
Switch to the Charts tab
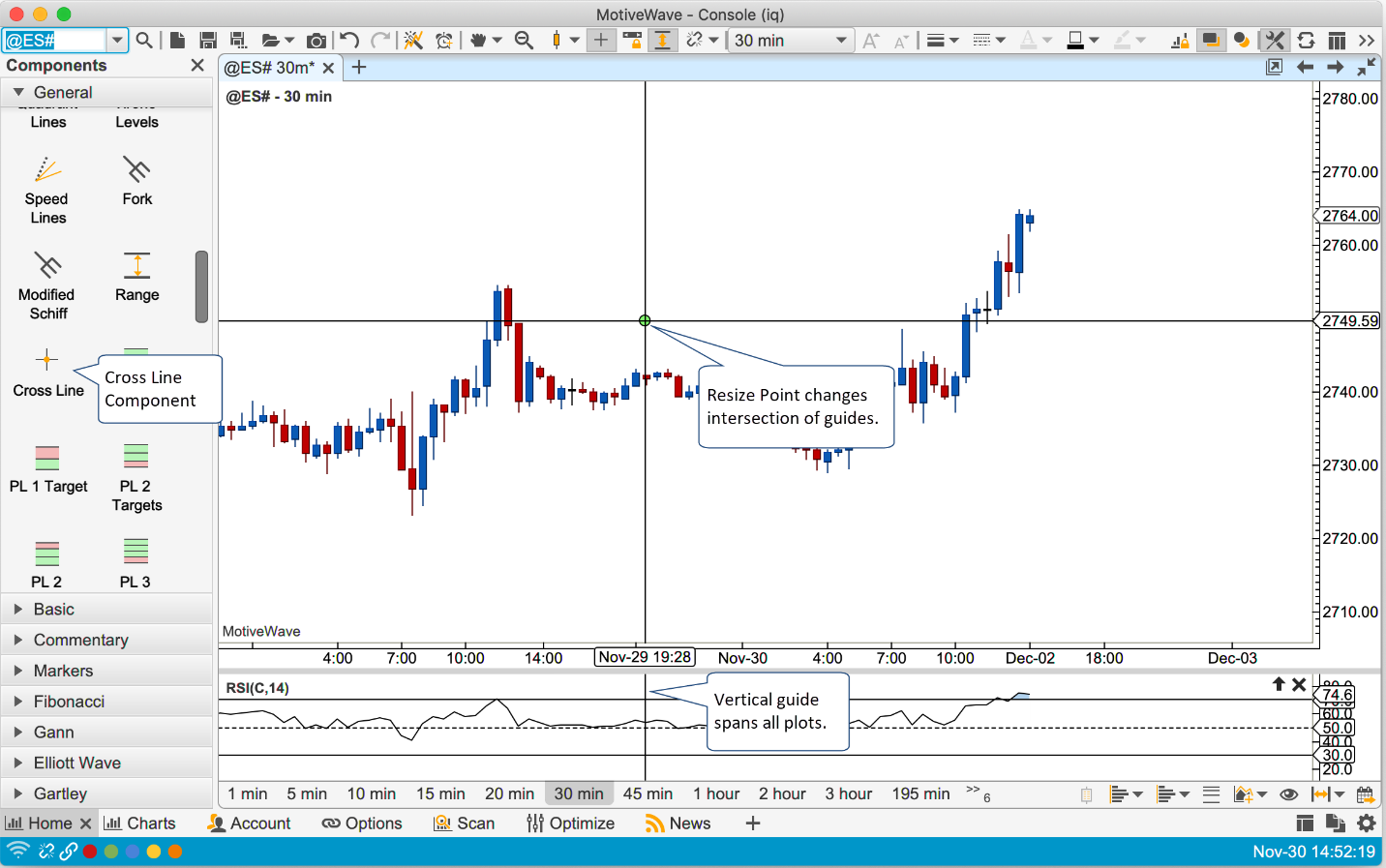click(x=140, y=823)
